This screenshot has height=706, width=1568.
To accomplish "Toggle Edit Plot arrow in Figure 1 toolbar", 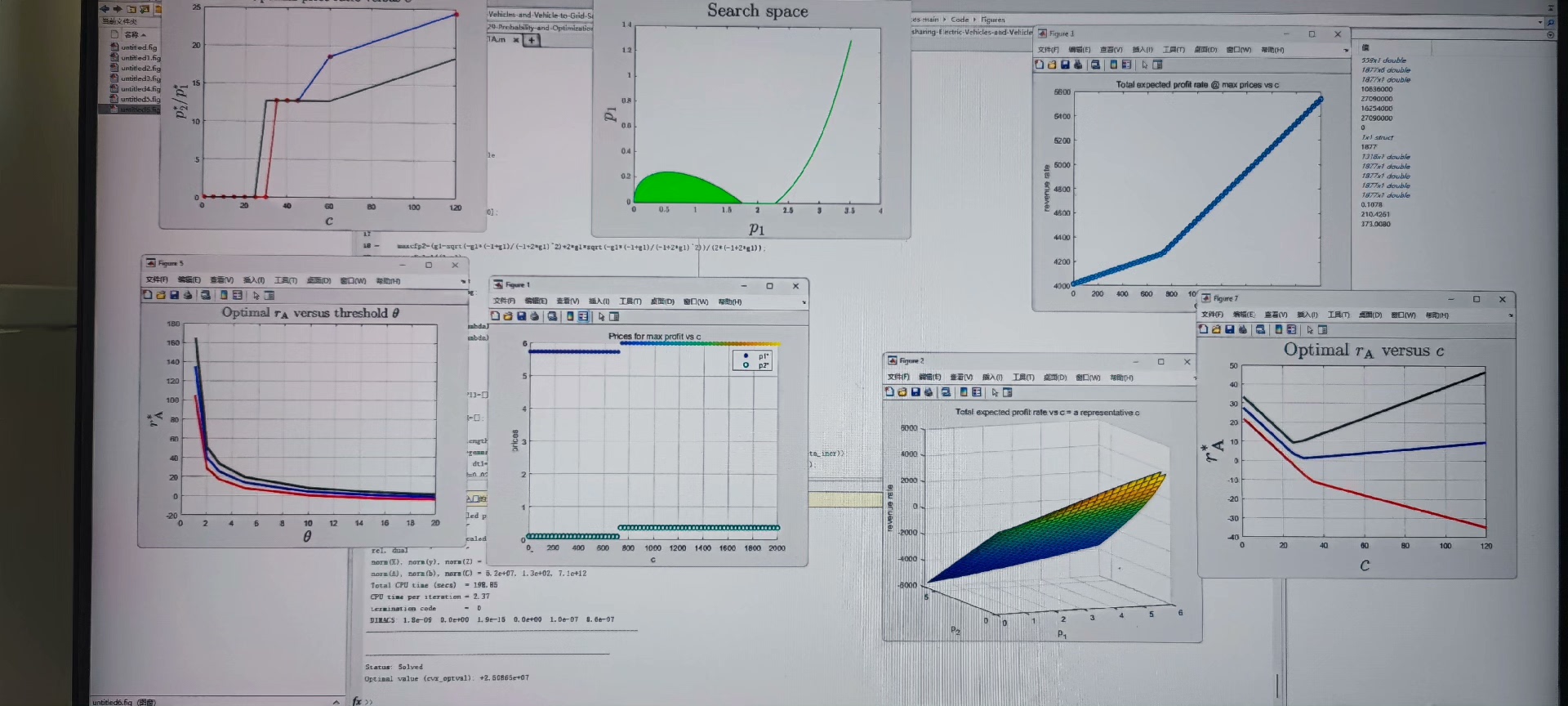I will coord(602,316).
